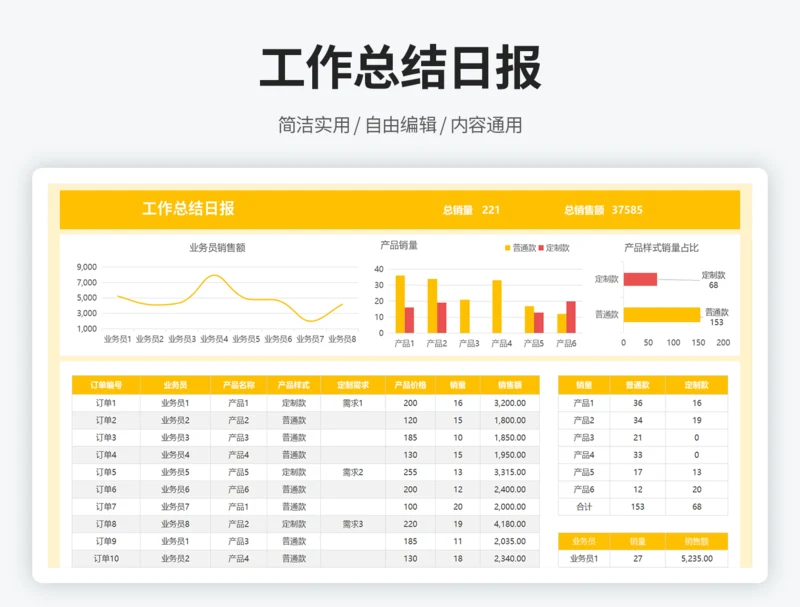800x607 pixels.
Task: Click the 工作总结日报 main heading
Action: point(400,68)
